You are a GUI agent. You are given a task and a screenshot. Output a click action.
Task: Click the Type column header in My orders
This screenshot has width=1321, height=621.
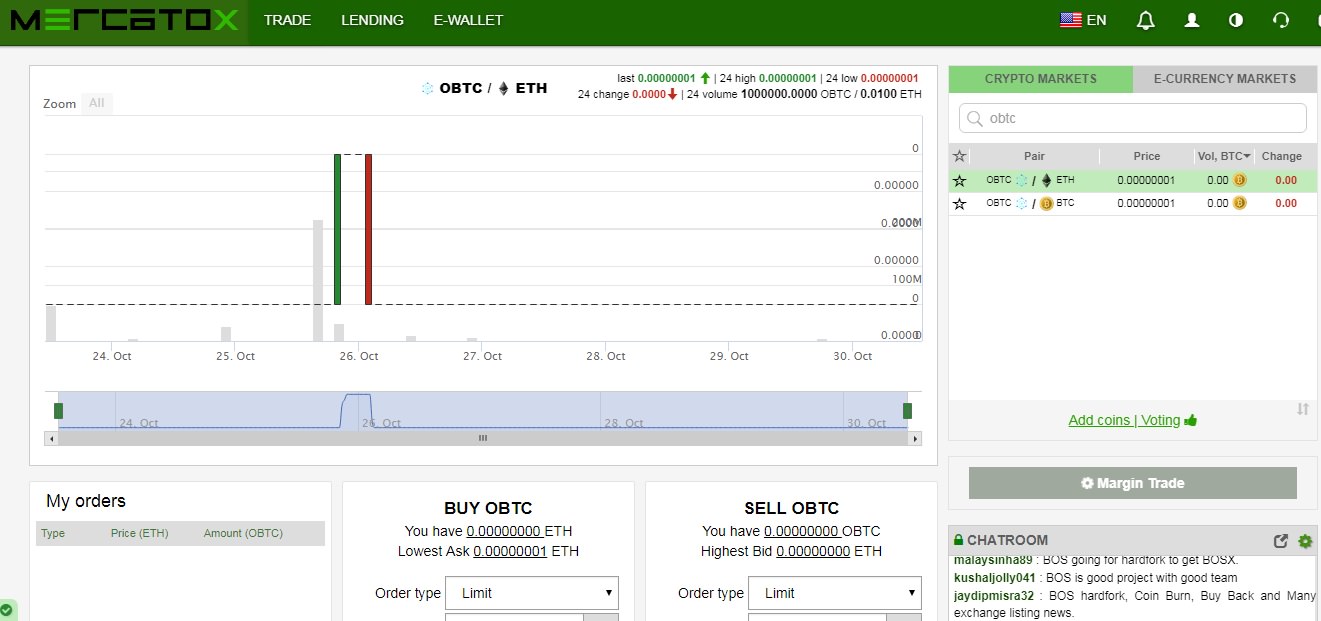[x=53, y=533]
